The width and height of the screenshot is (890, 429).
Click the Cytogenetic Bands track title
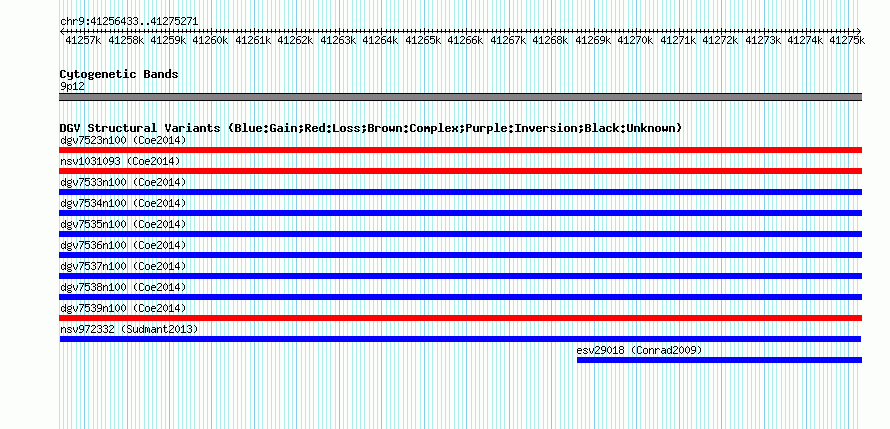(119, 74)
